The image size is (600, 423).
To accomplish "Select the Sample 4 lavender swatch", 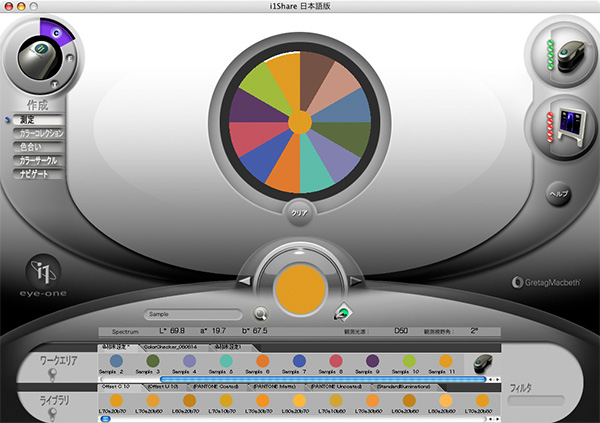I will point(189,361).
